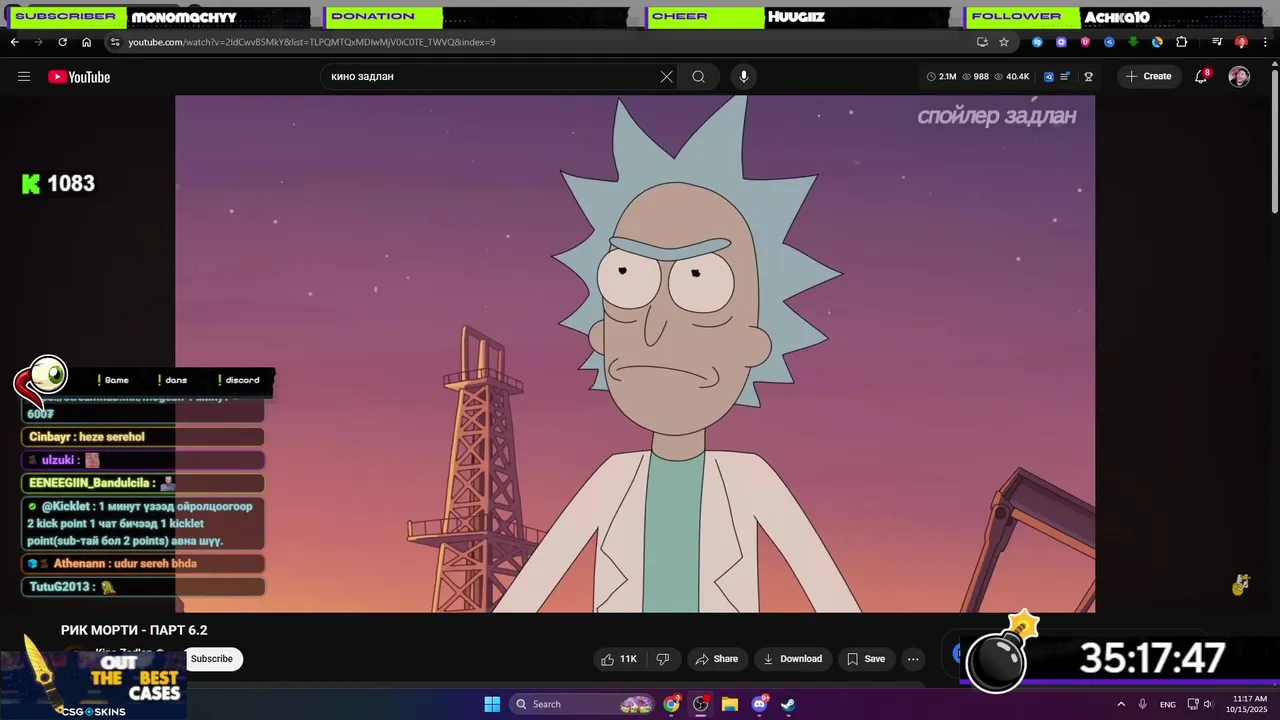Viewport: 1280px width, 720px height.
Task: Reload the current page
Action: (62, 42)
